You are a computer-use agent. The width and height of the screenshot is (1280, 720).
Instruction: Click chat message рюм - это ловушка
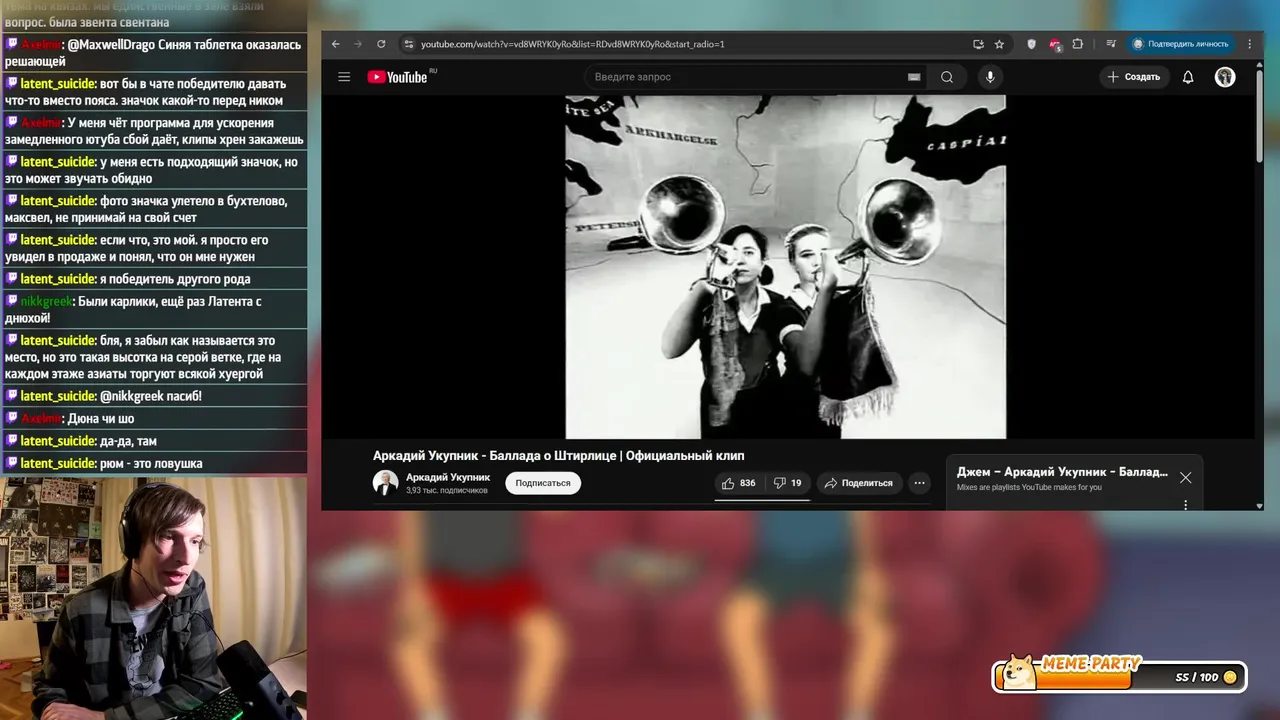pyautogui.click(x=151, y=463)
